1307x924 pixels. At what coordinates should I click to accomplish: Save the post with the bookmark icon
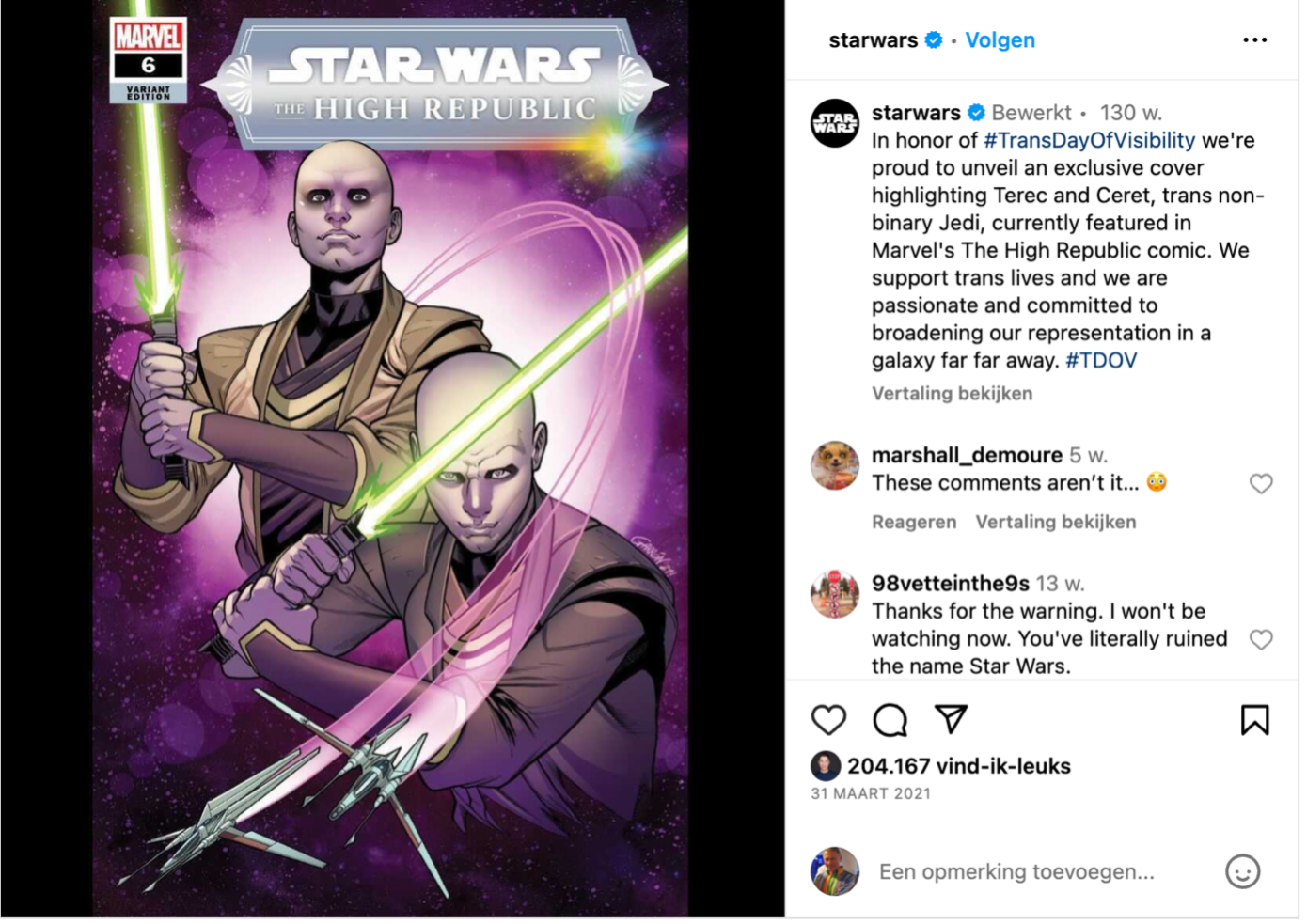1254,720
